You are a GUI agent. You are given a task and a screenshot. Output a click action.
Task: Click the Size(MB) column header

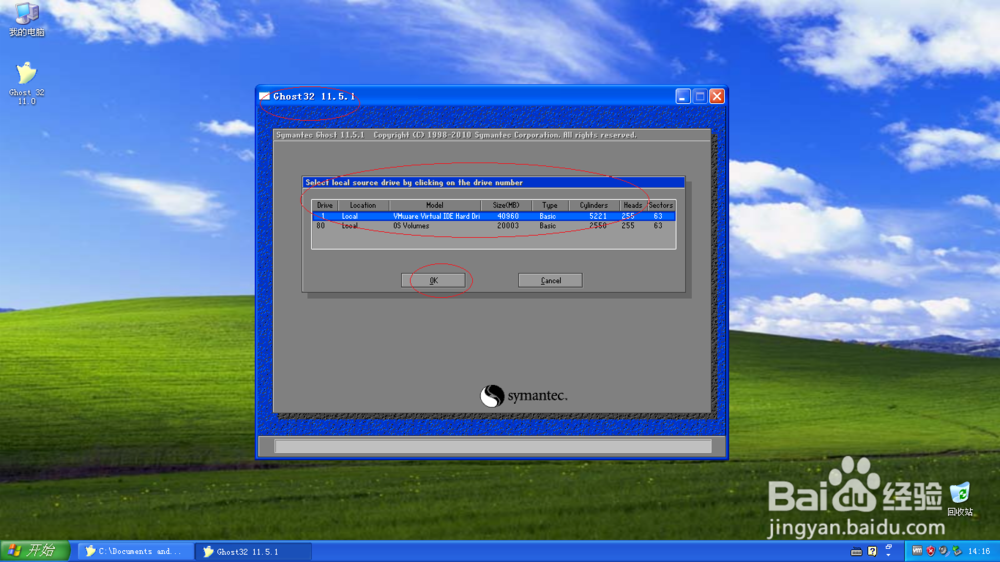(506, 205)
